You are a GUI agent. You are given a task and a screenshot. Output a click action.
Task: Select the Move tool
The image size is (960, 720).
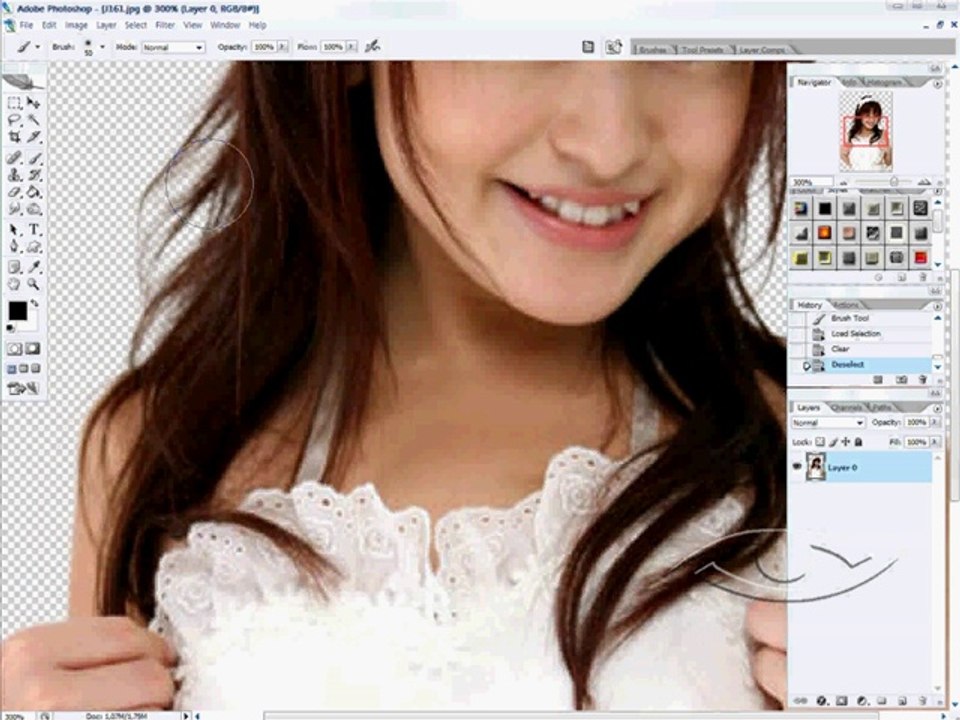(34, 103)
